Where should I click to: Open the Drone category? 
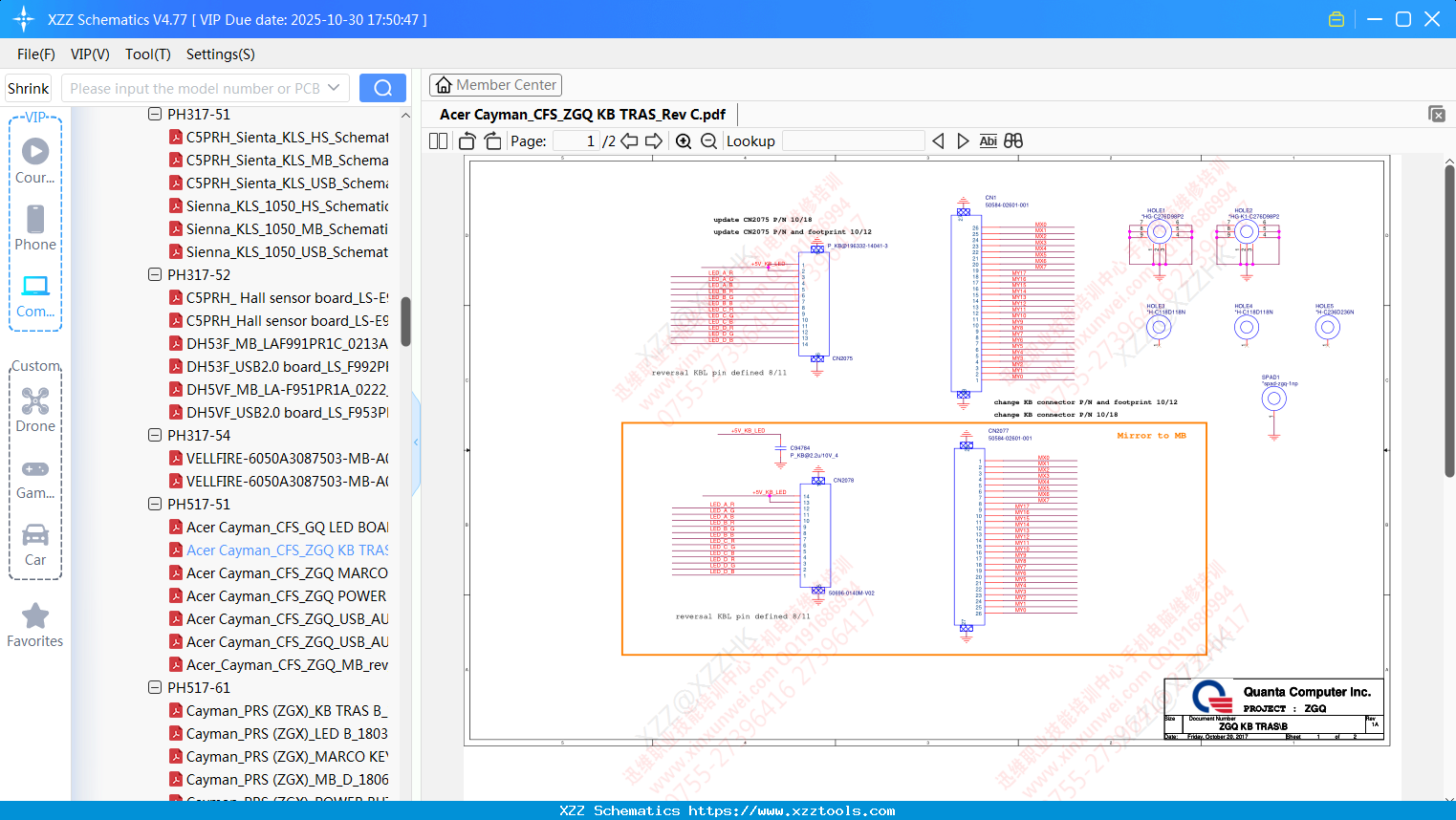coord(35,409)
